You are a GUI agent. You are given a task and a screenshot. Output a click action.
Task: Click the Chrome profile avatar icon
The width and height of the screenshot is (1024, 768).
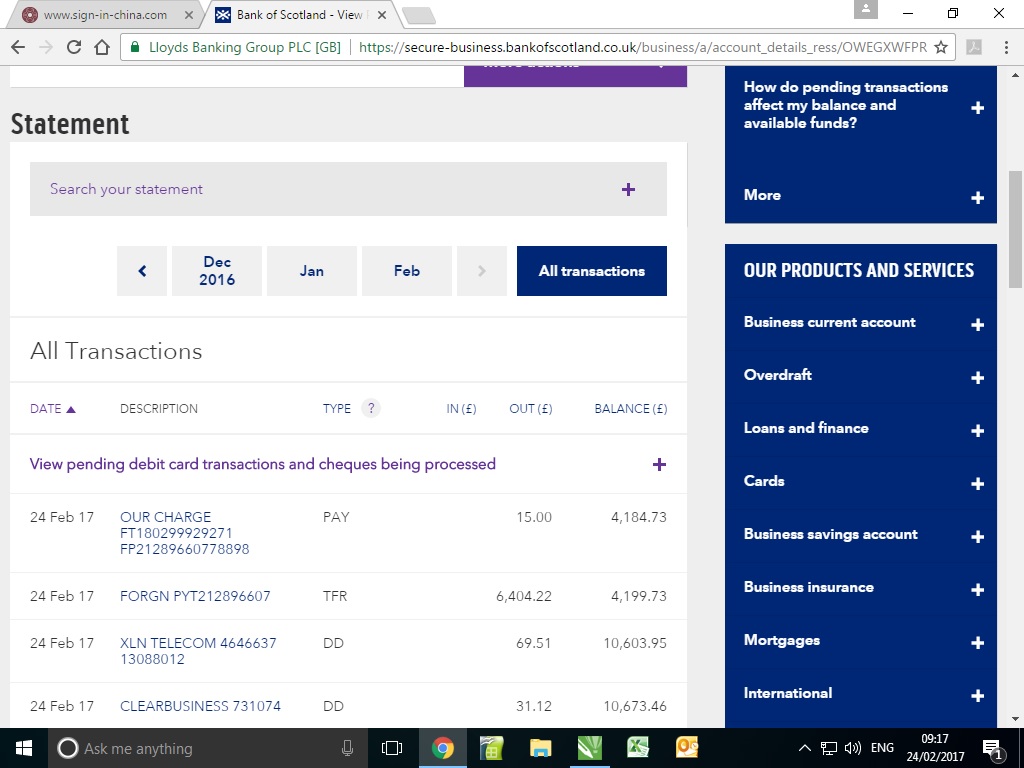point(866,9)
